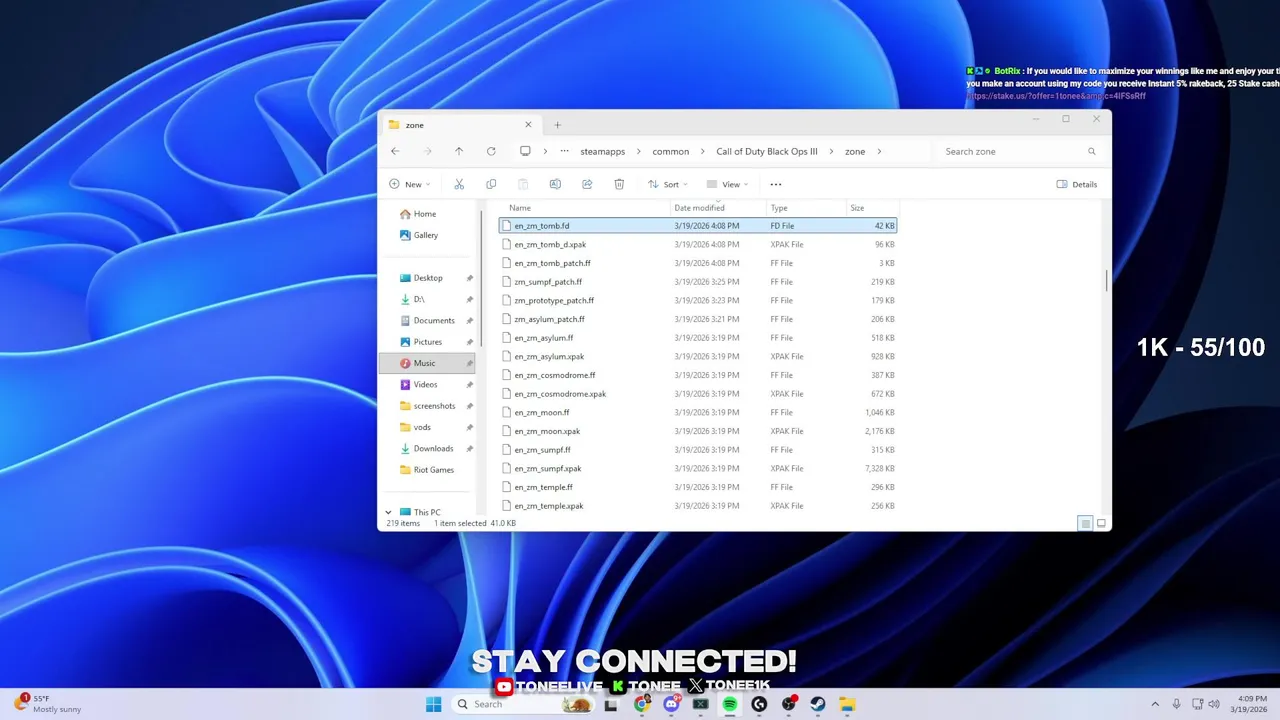Click the file list vertical scrollbar thumb
The image size is (1280, 720).
coord(1106,281)
